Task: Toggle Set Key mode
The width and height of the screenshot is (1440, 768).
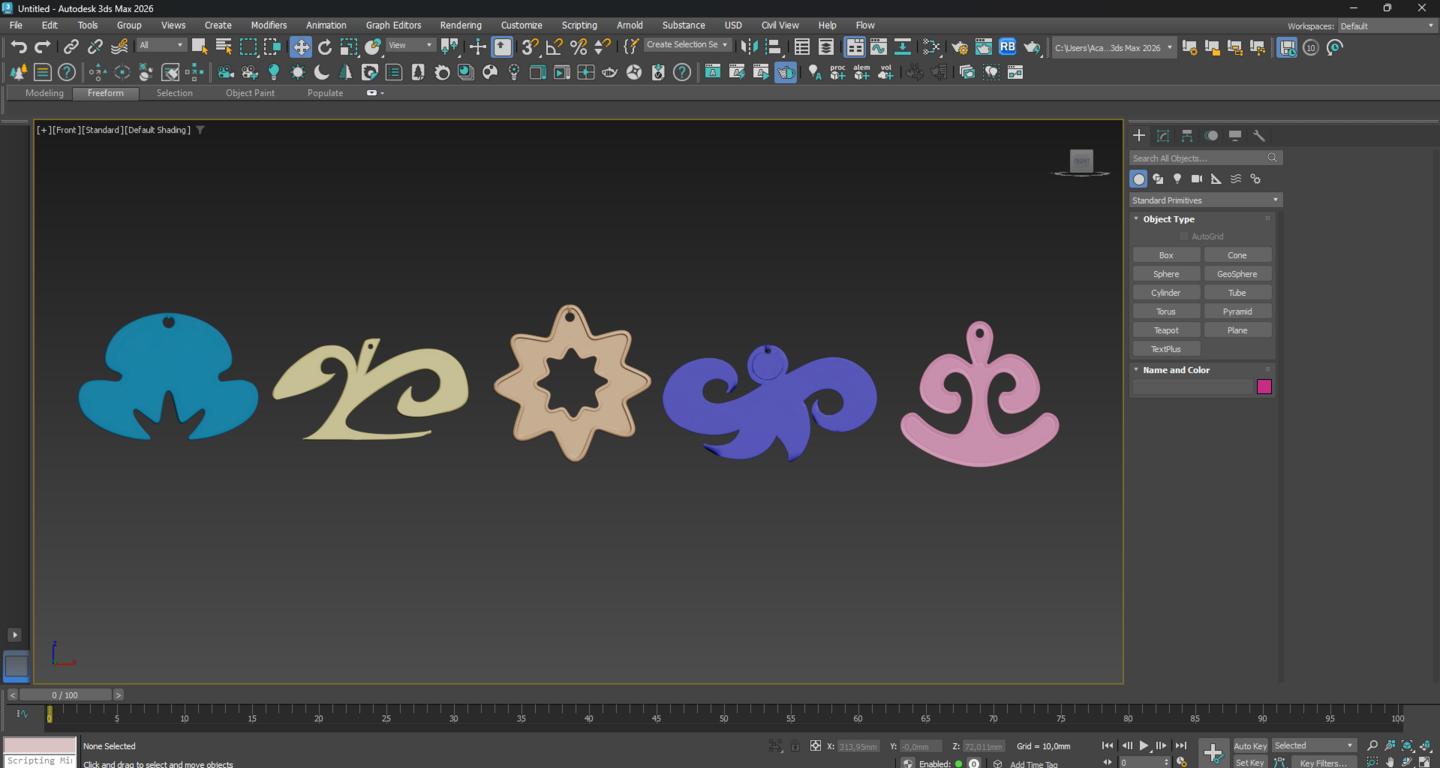Action: tap(1249, 762)
